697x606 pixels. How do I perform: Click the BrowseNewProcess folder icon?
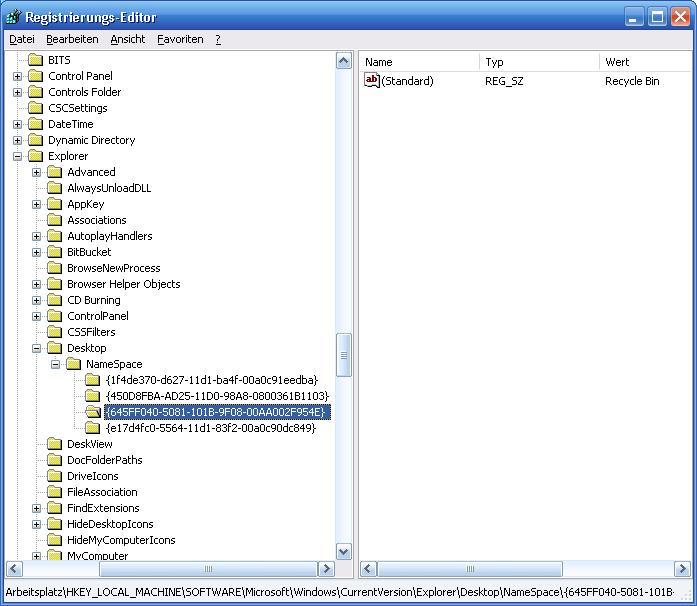[x=55, y=268]
